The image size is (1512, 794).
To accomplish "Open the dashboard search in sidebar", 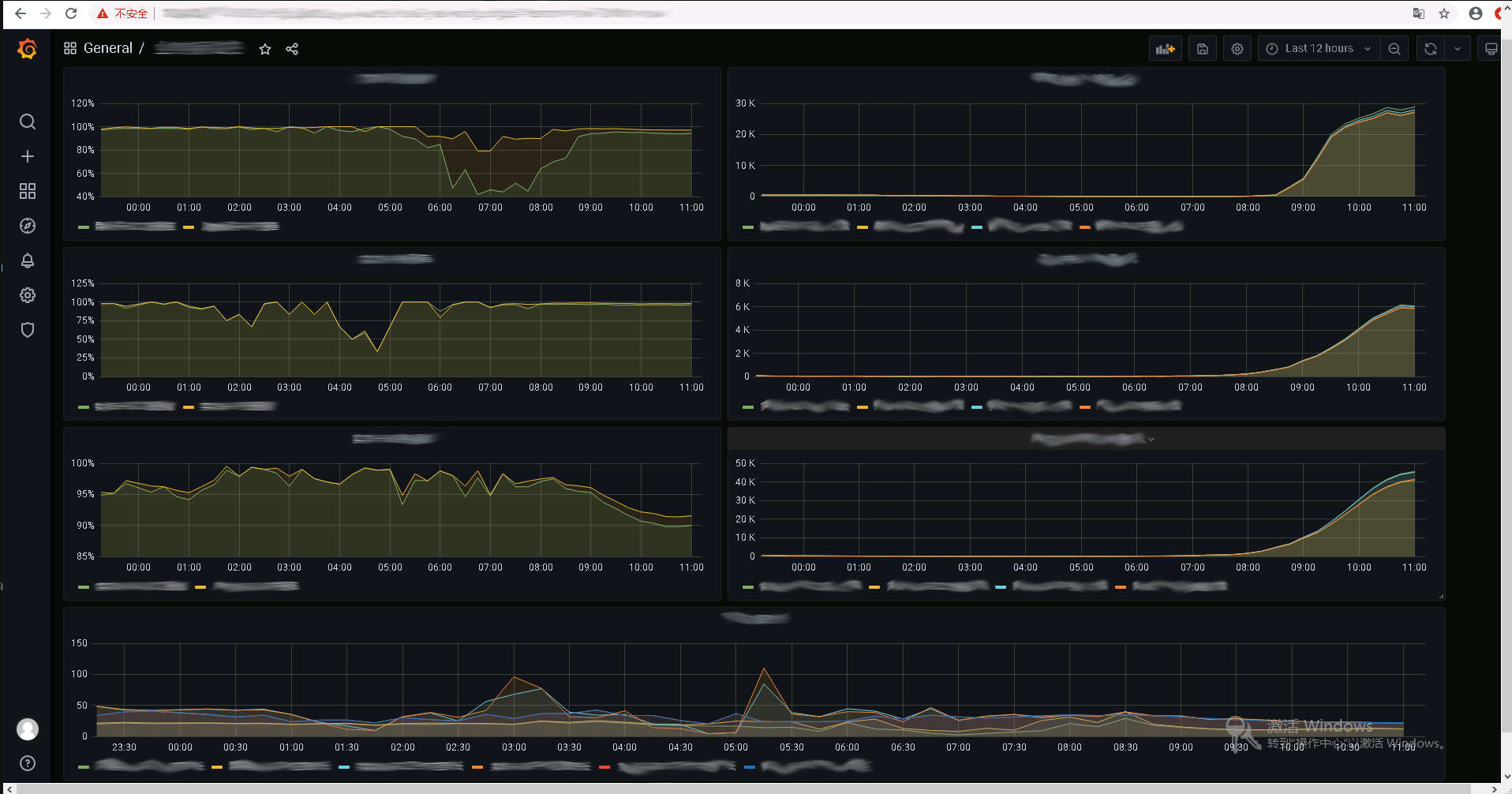I will coord(28,122).
